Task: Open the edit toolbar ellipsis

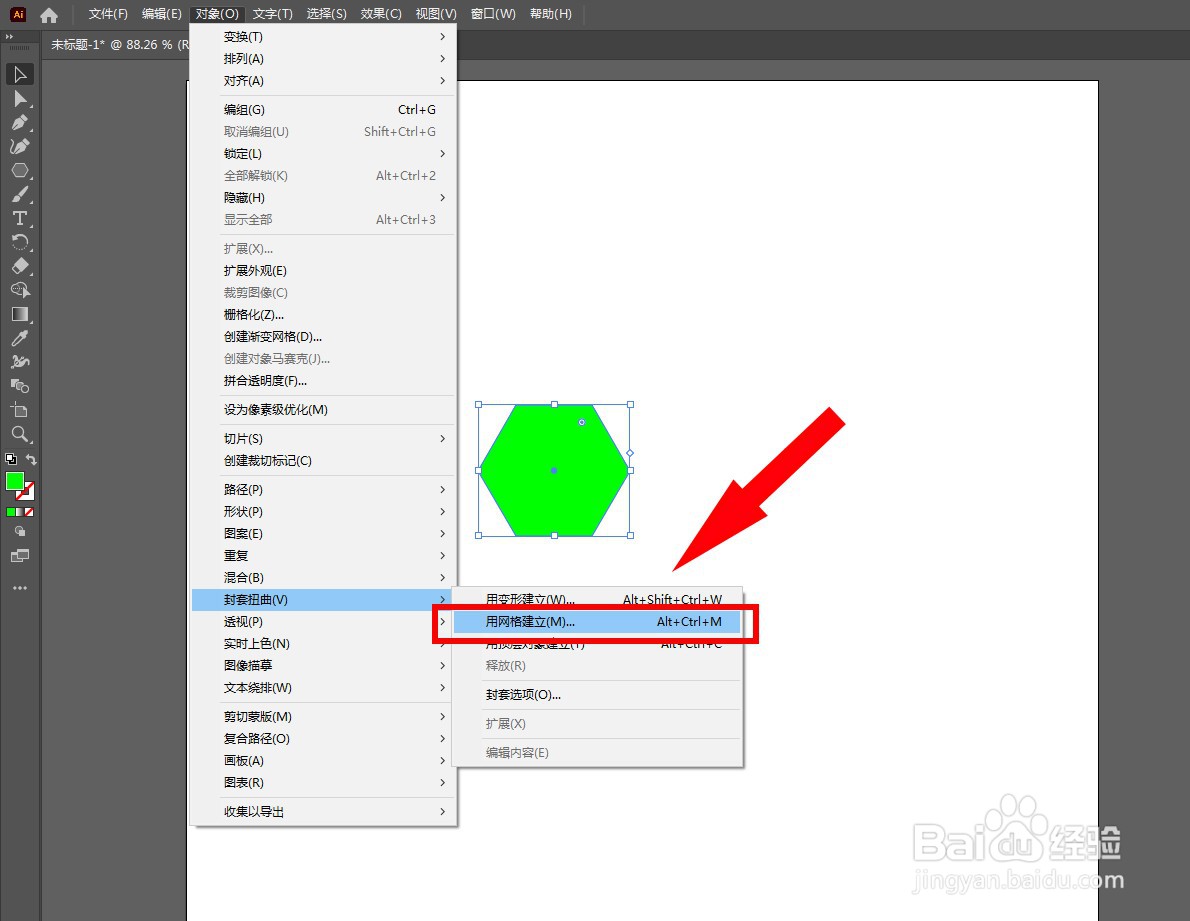Action: point(20,588)
